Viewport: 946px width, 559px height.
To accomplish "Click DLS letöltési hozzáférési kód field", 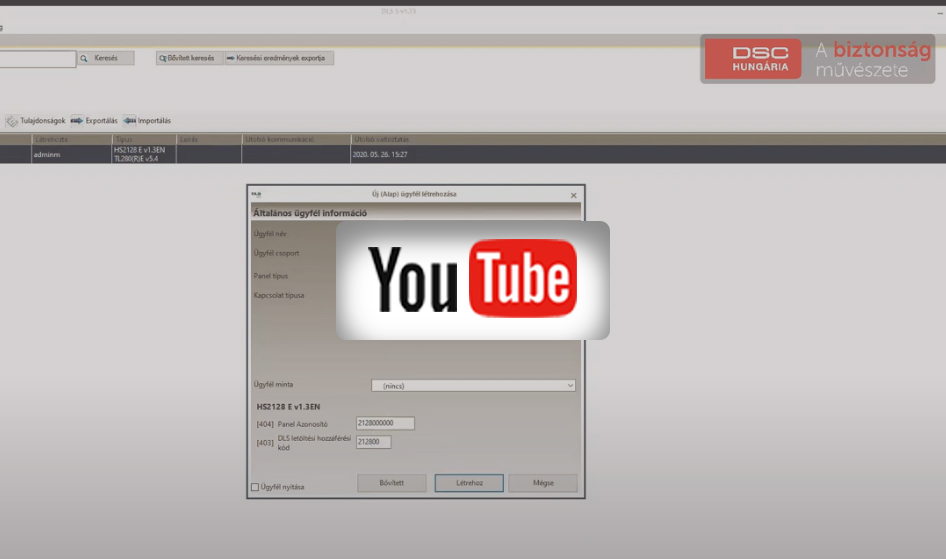I will coord(373,442).
